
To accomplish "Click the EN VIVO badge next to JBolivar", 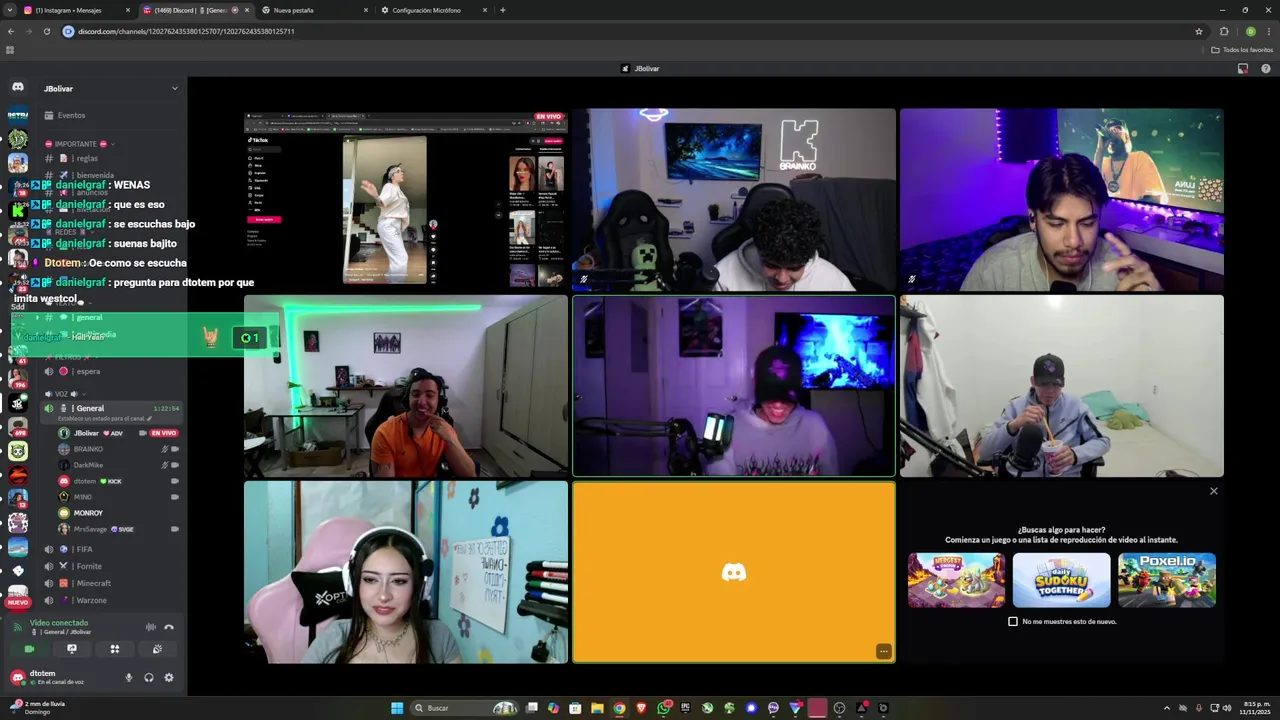I will tap(164, 433).
